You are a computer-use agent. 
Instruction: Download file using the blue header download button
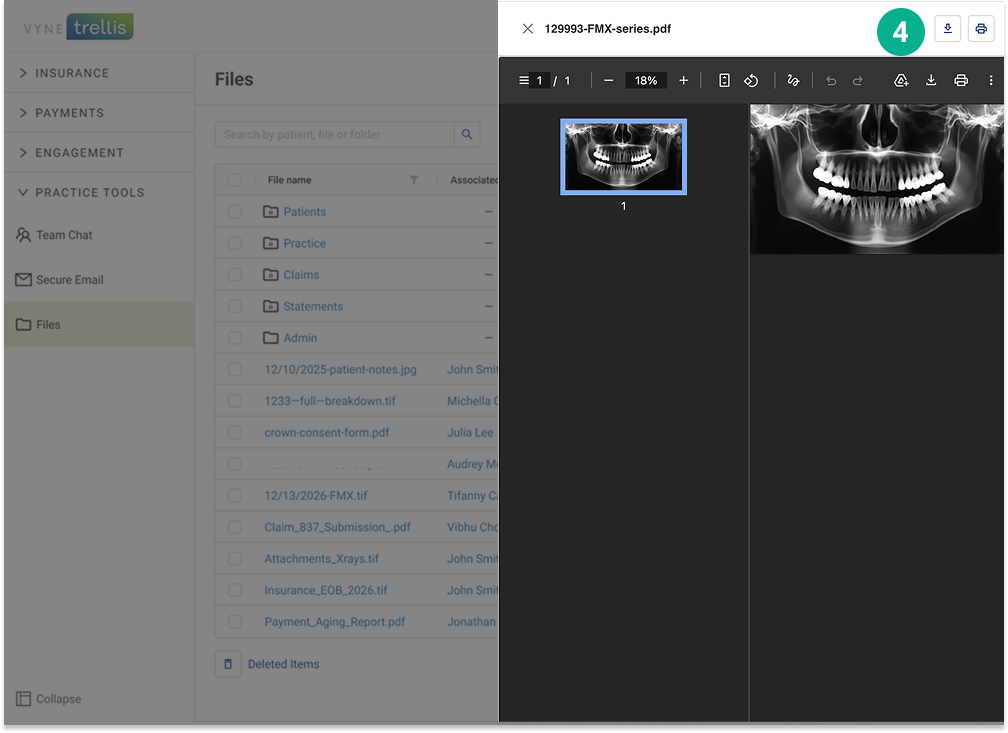point(947,29)
